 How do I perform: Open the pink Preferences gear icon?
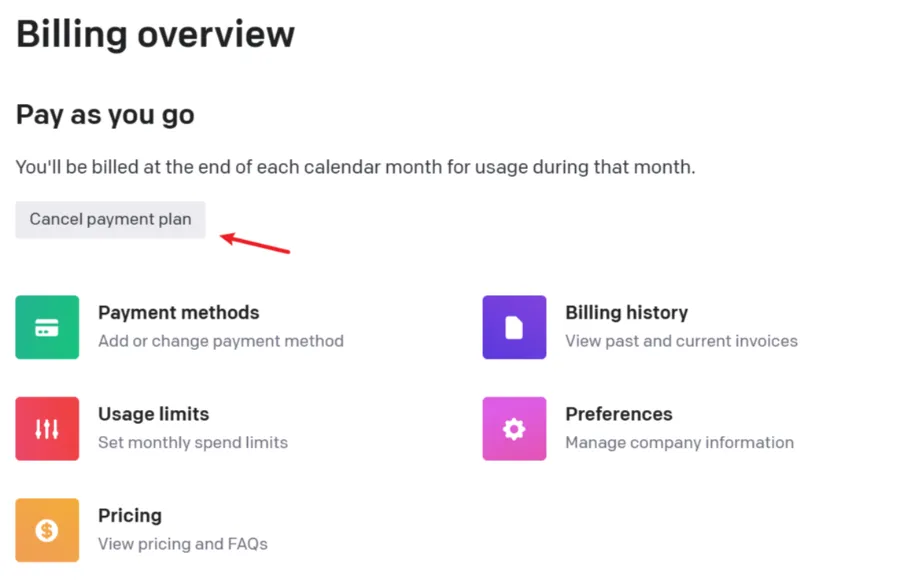click(x=514, y=429)
